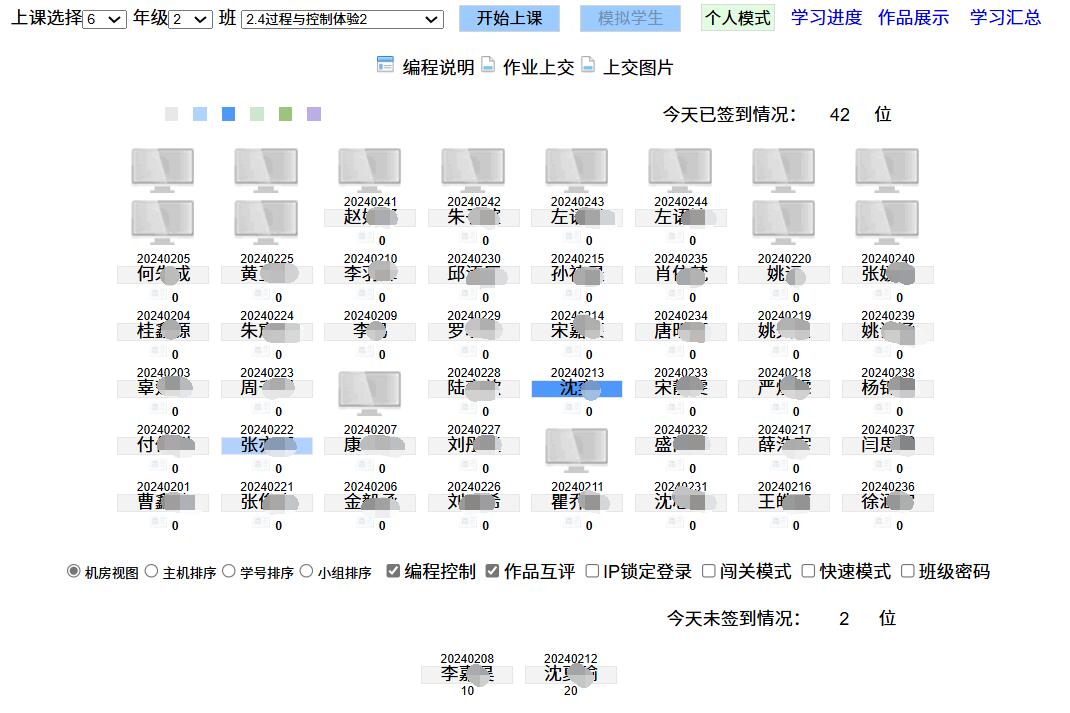
Task: Click top-row monitor above ID 20240242
Action: click(x=473, y=171)
